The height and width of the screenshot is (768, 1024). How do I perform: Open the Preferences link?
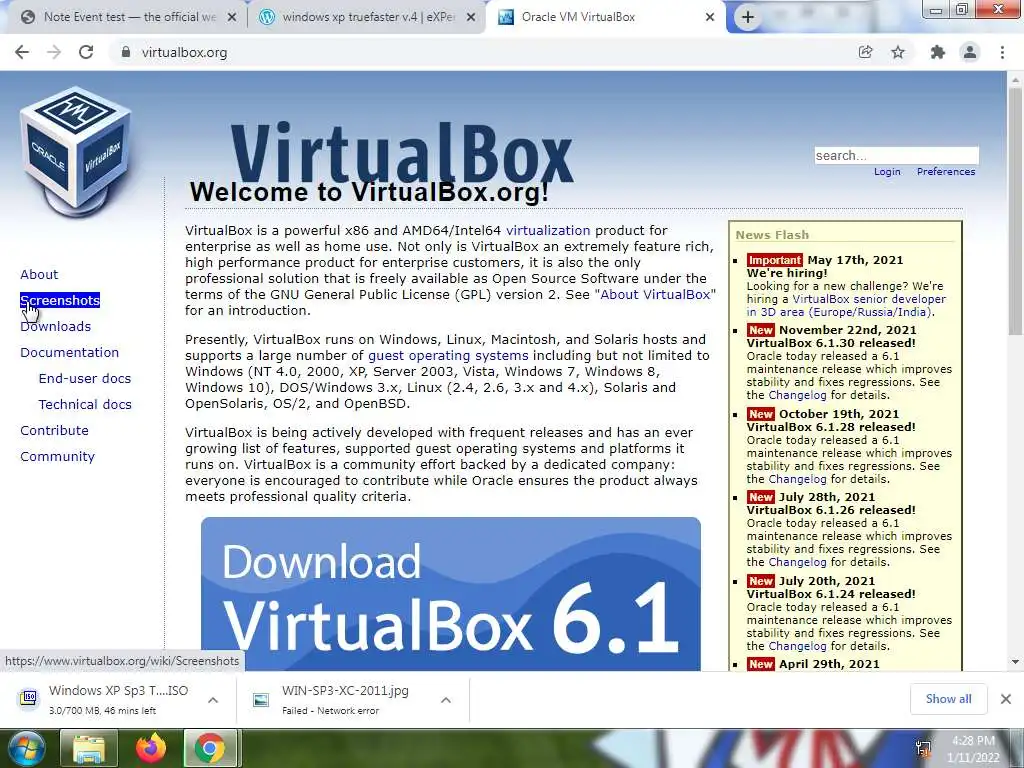tap(946, 172)
